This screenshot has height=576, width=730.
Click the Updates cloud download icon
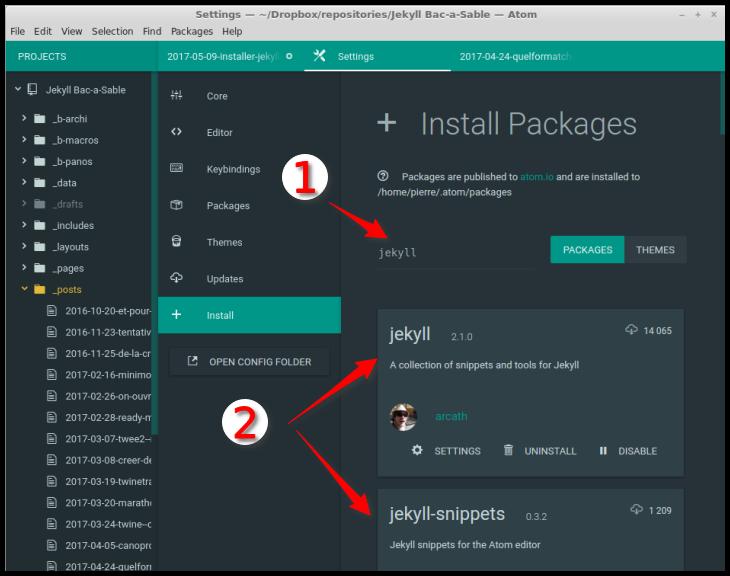(176, 278)
